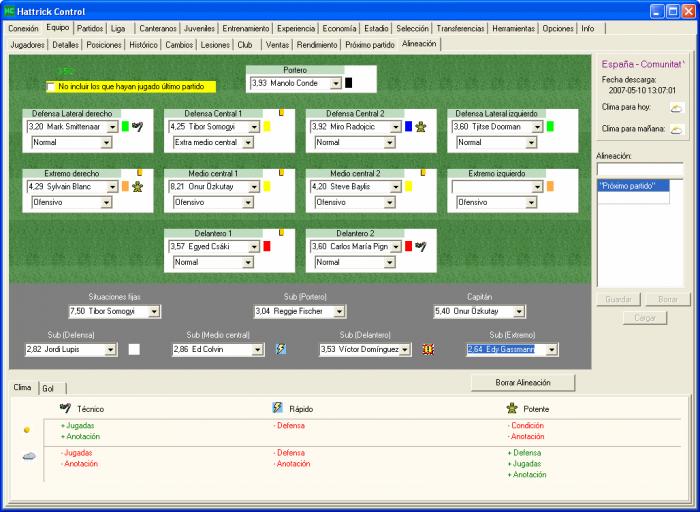
Task: Click the Alineación name input field
Action: (640, 170)
